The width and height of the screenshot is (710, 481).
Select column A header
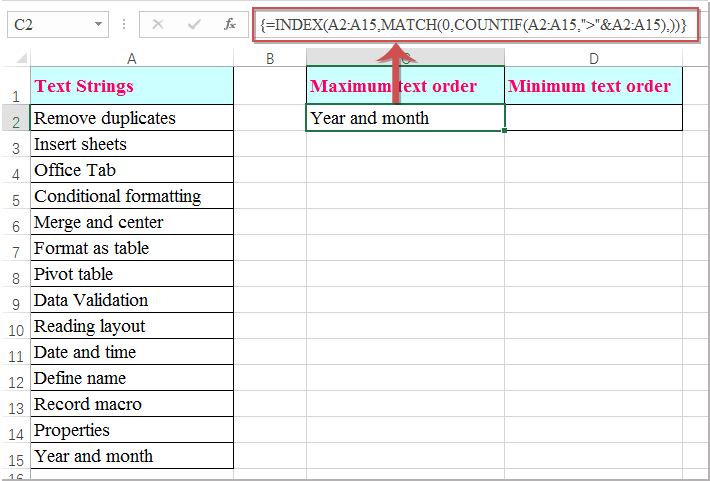(132, 59)
